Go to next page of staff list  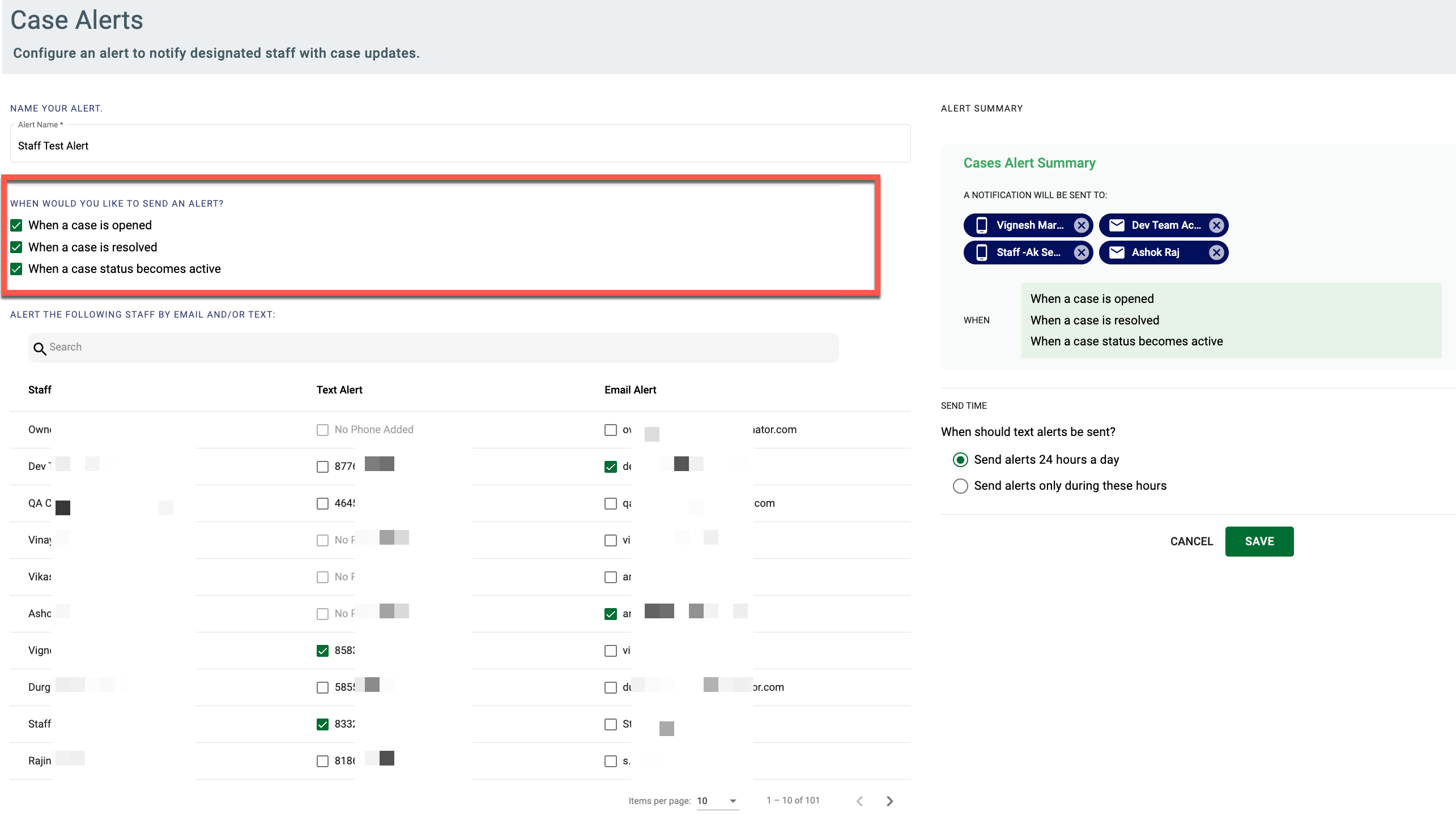(x=889, y=801)
